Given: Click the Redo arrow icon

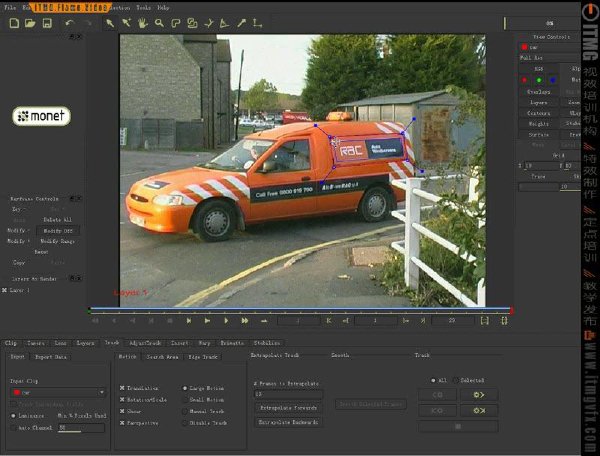Looking at the screenshot, I should (88, 23).
